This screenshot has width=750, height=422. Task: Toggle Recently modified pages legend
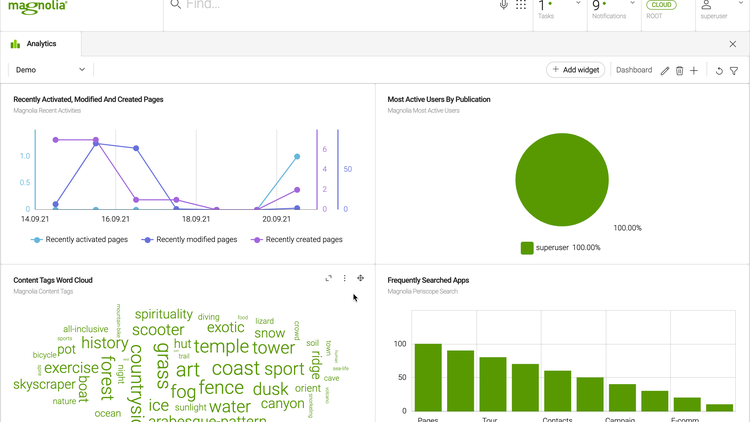[189, 240]
